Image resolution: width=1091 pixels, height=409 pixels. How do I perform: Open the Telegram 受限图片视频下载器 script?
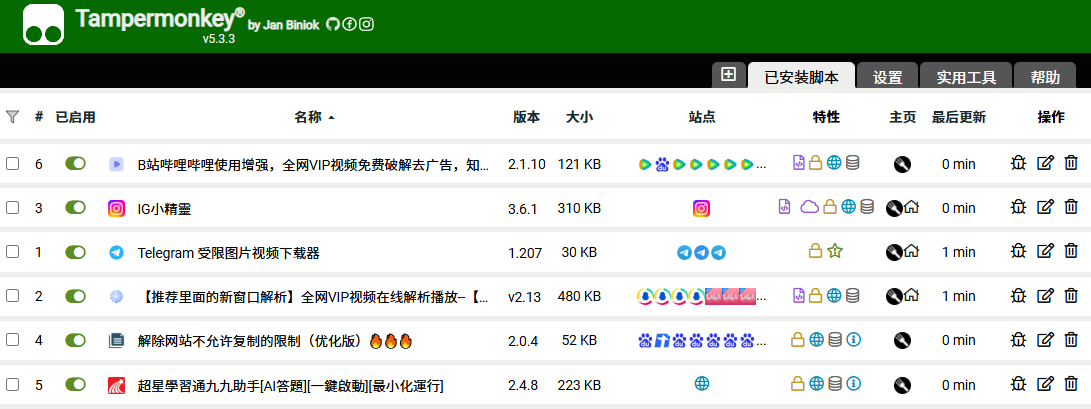coord(228,253)
